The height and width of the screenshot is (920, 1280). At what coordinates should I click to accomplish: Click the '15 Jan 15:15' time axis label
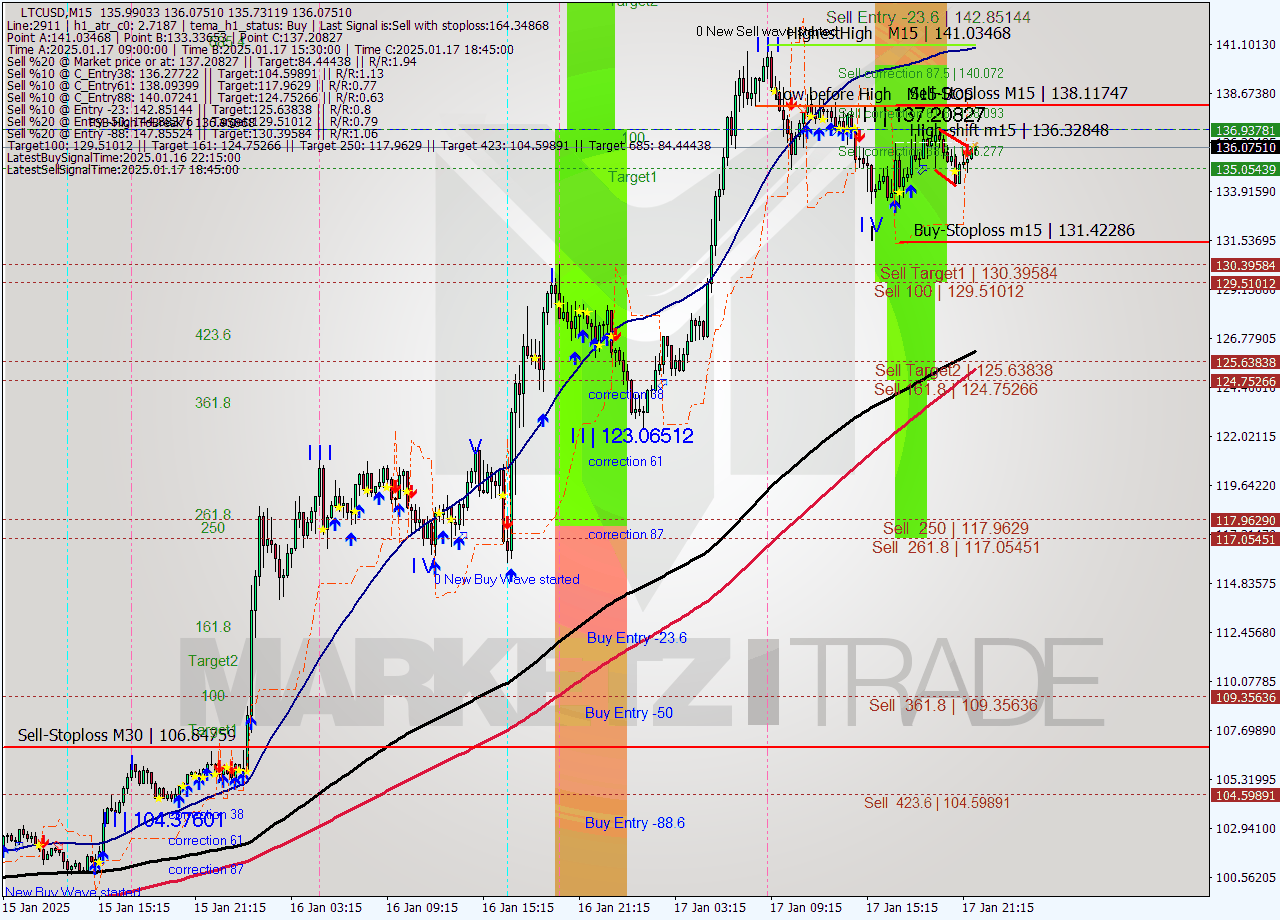(x=134, y=907)
